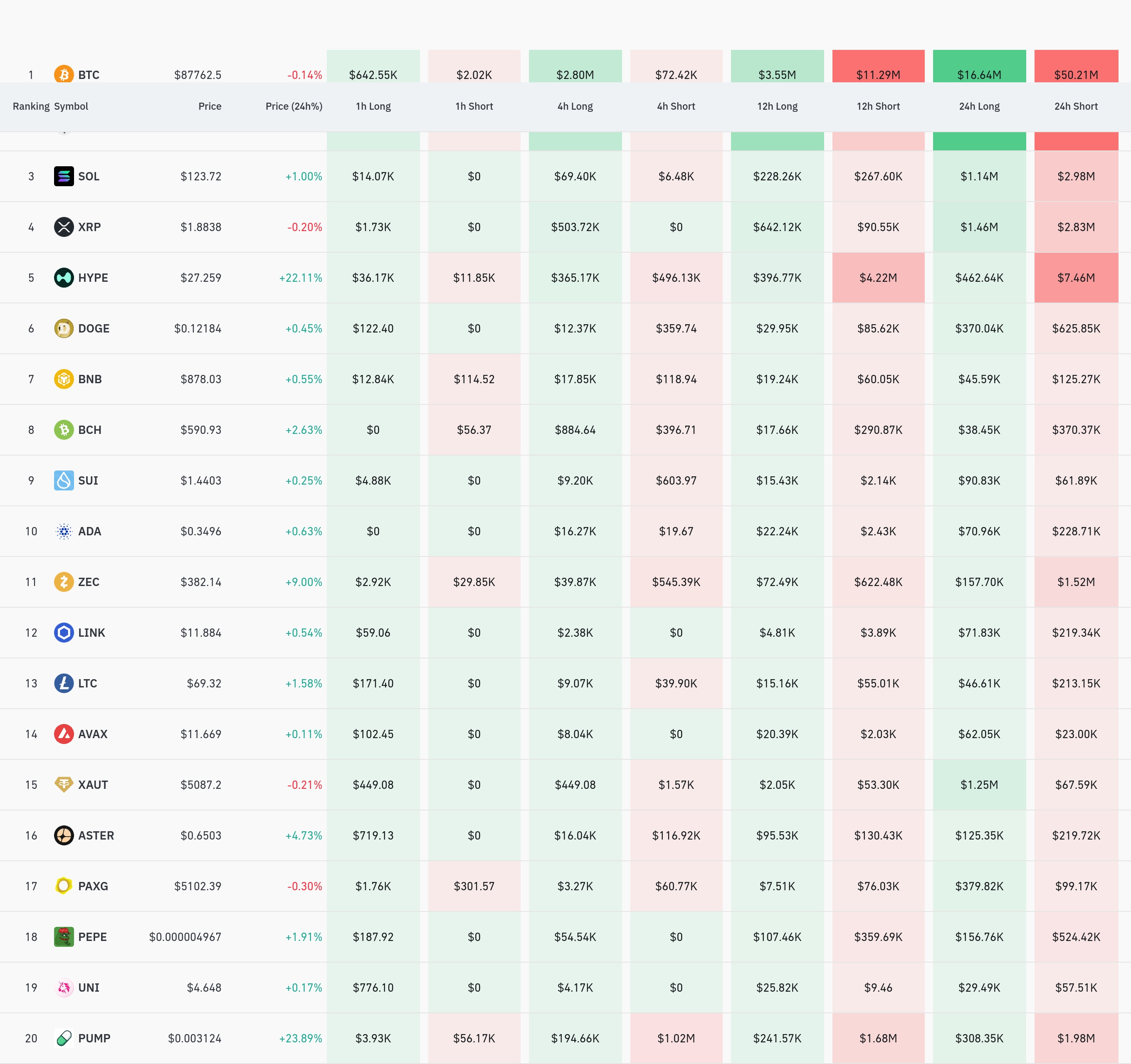Click the UNI symbol name
The image size is (1131, 1064).
click(x=89, y=988)
